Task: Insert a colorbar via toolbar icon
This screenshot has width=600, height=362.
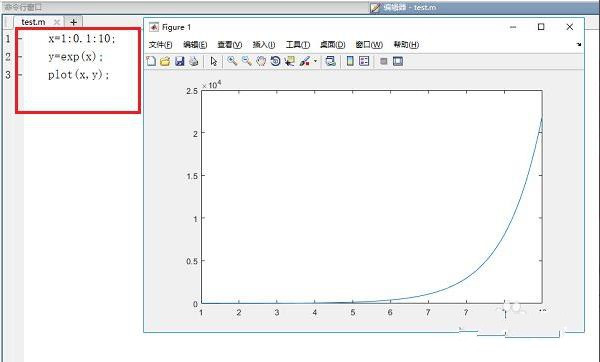Action: [350, 61]
